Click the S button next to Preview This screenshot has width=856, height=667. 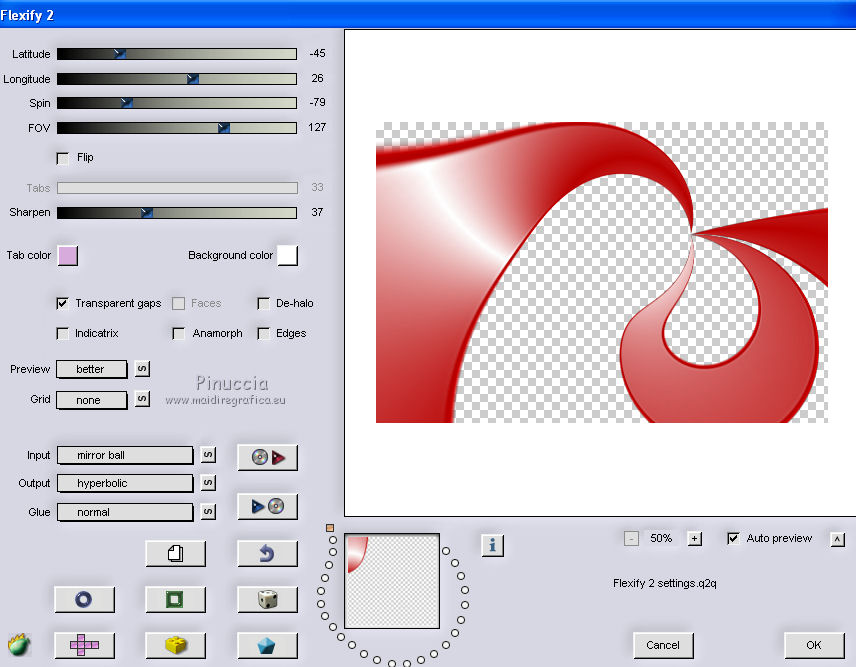point(142,369)
